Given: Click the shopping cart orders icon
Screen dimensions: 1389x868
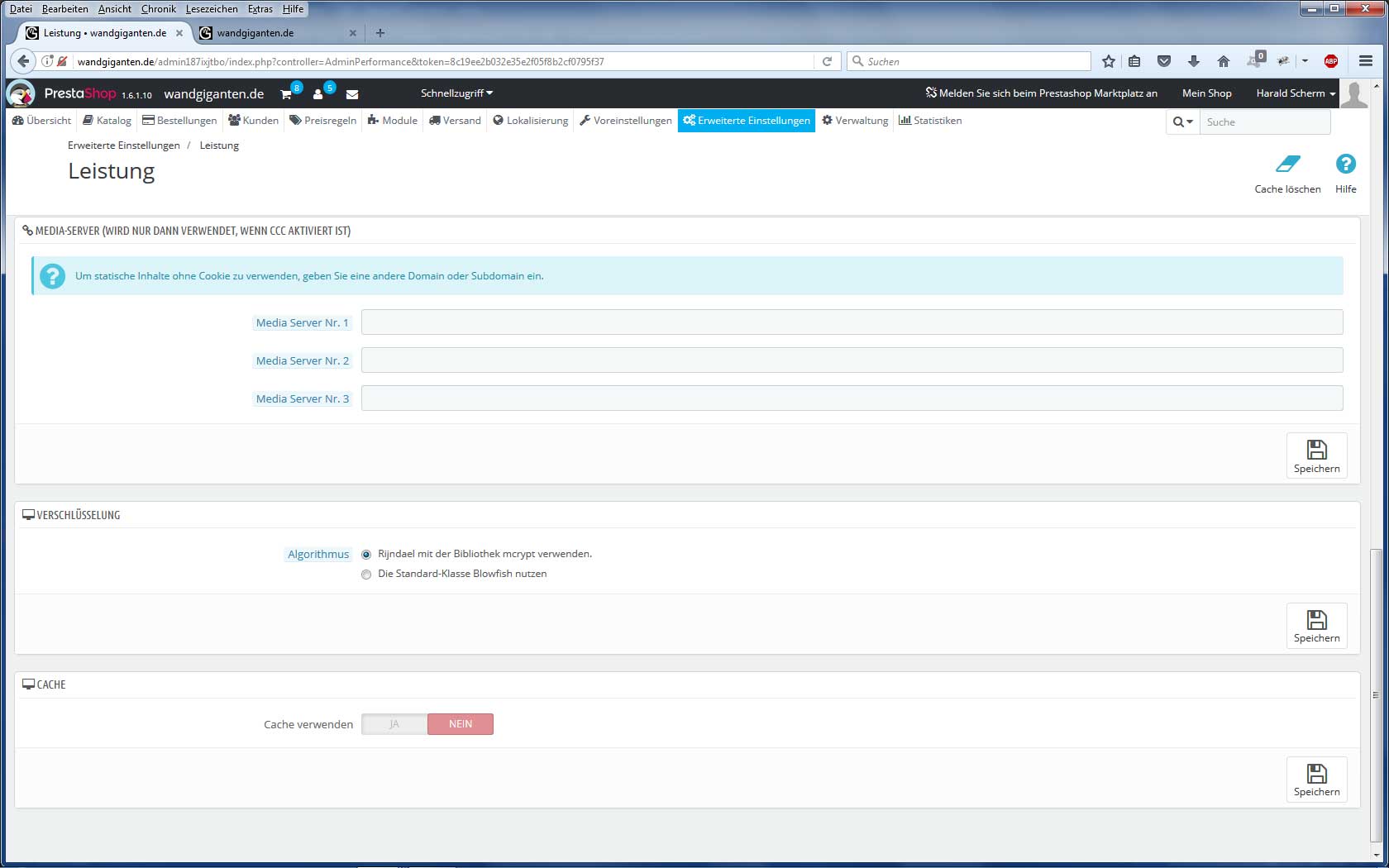Looking at the screenshot, I should coord(286,94).
